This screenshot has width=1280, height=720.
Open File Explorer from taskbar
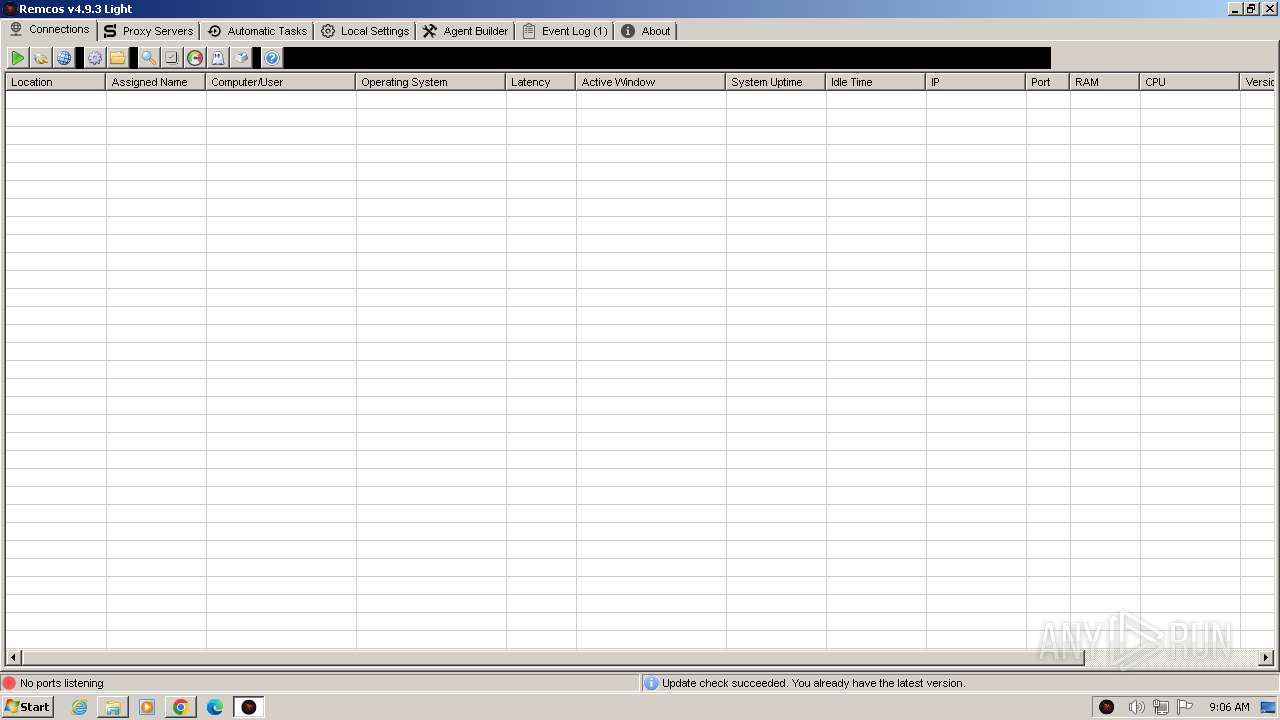click(113, 707)
